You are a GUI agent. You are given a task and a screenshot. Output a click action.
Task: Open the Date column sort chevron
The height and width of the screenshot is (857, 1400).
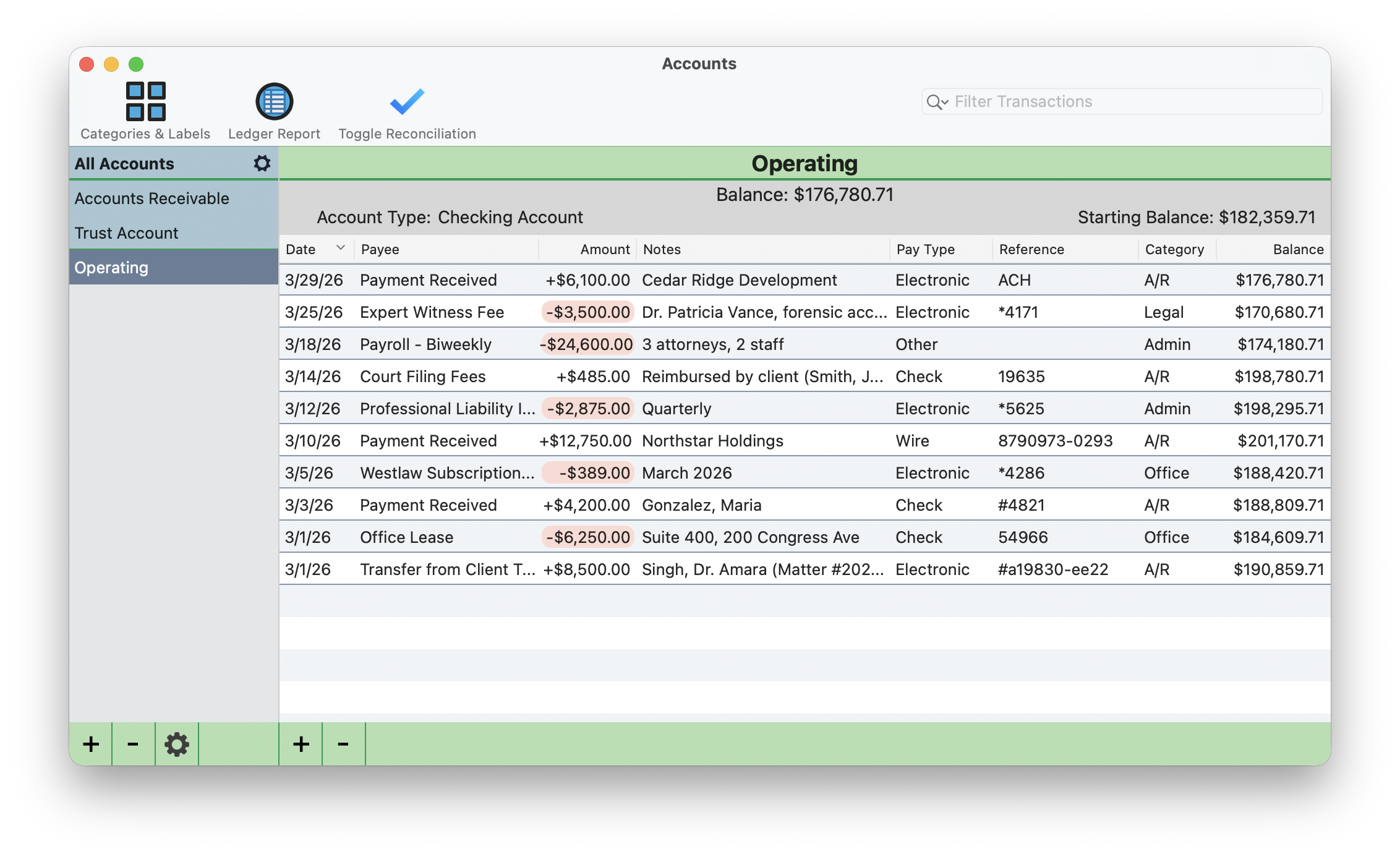341,248
